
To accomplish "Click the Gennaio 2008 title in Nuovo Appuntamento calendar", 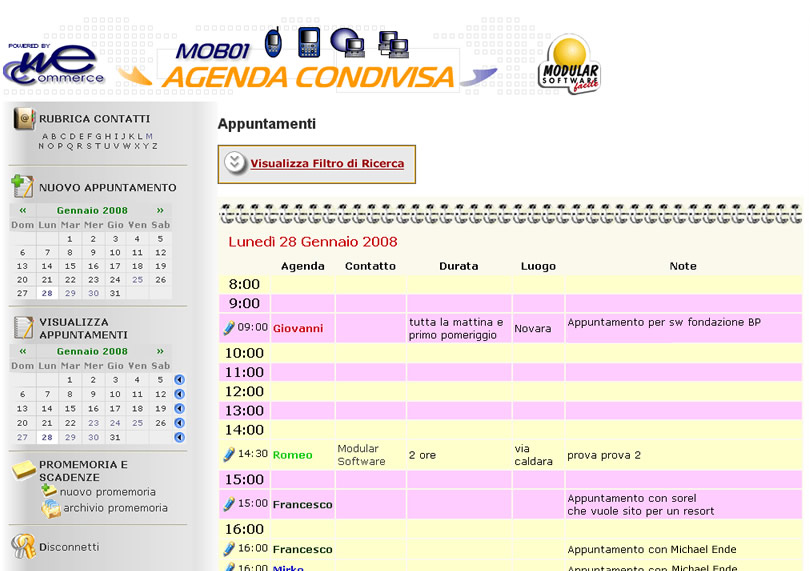I will [92, 210].
